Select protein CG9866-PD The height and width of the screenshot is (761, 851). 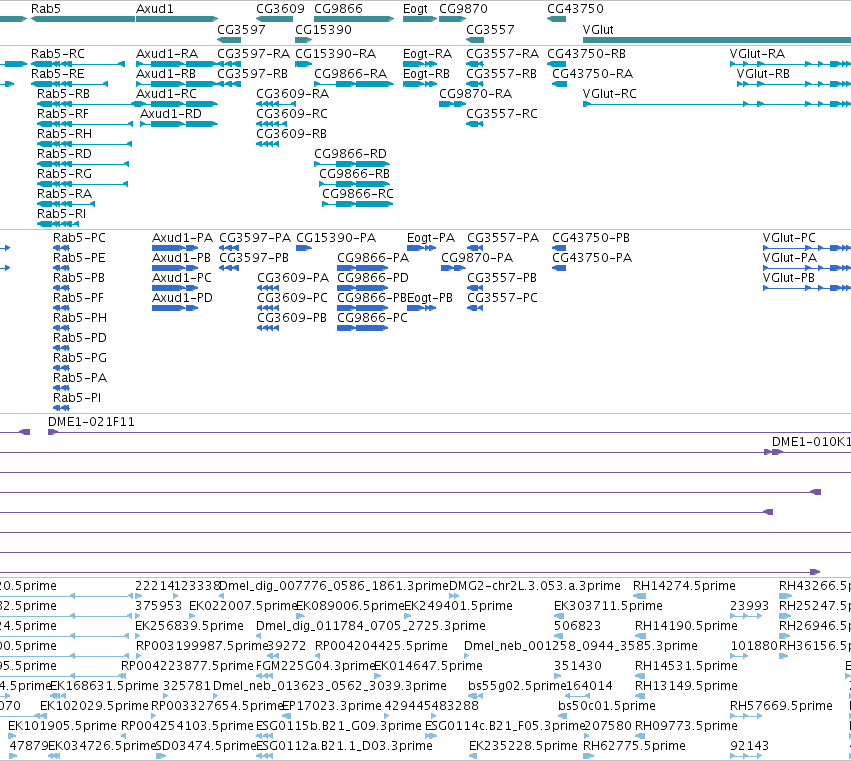pyautogui.click(x=373, y=278)
